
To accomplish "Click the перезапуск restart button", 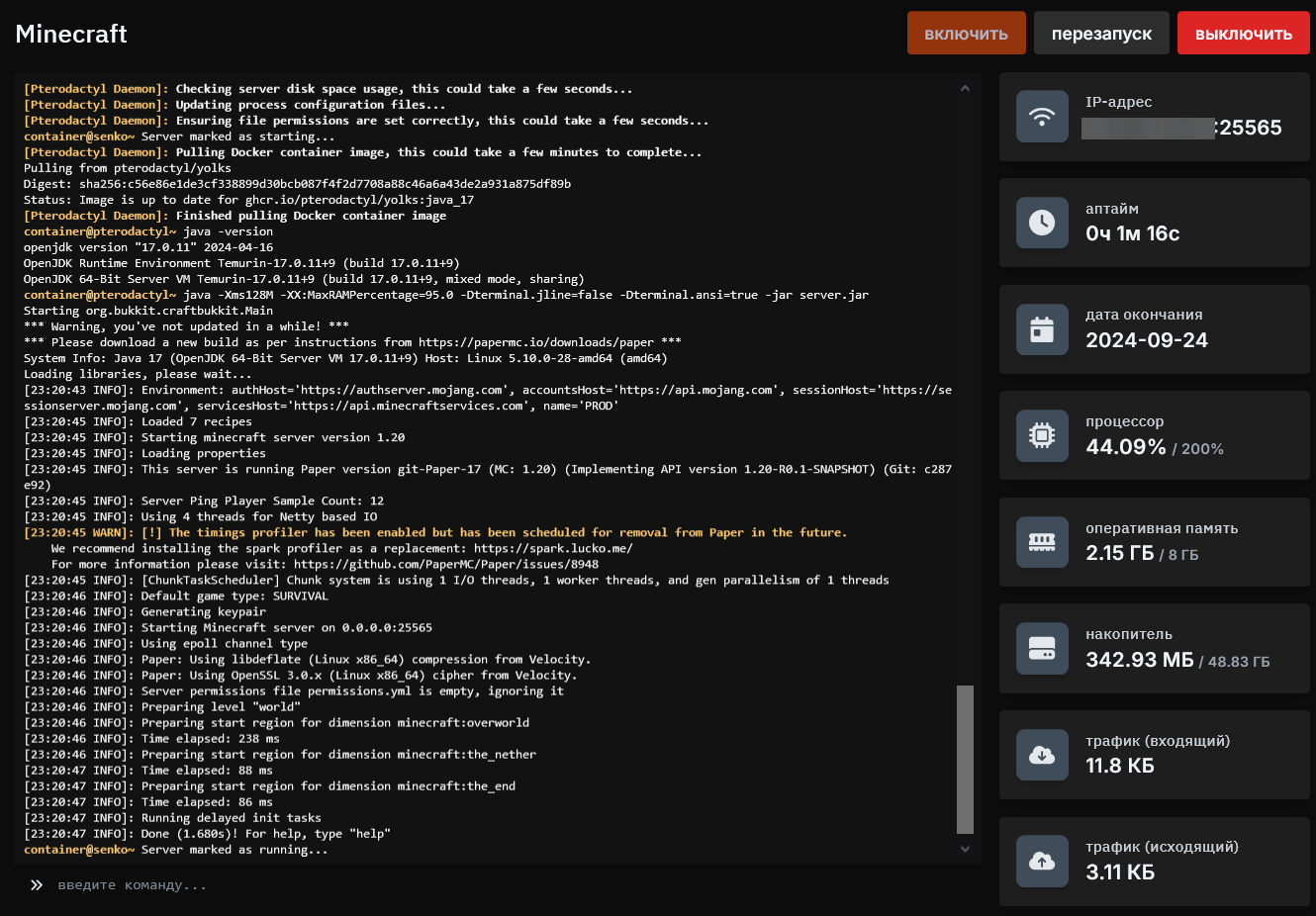I will (x=1101, y=34).
